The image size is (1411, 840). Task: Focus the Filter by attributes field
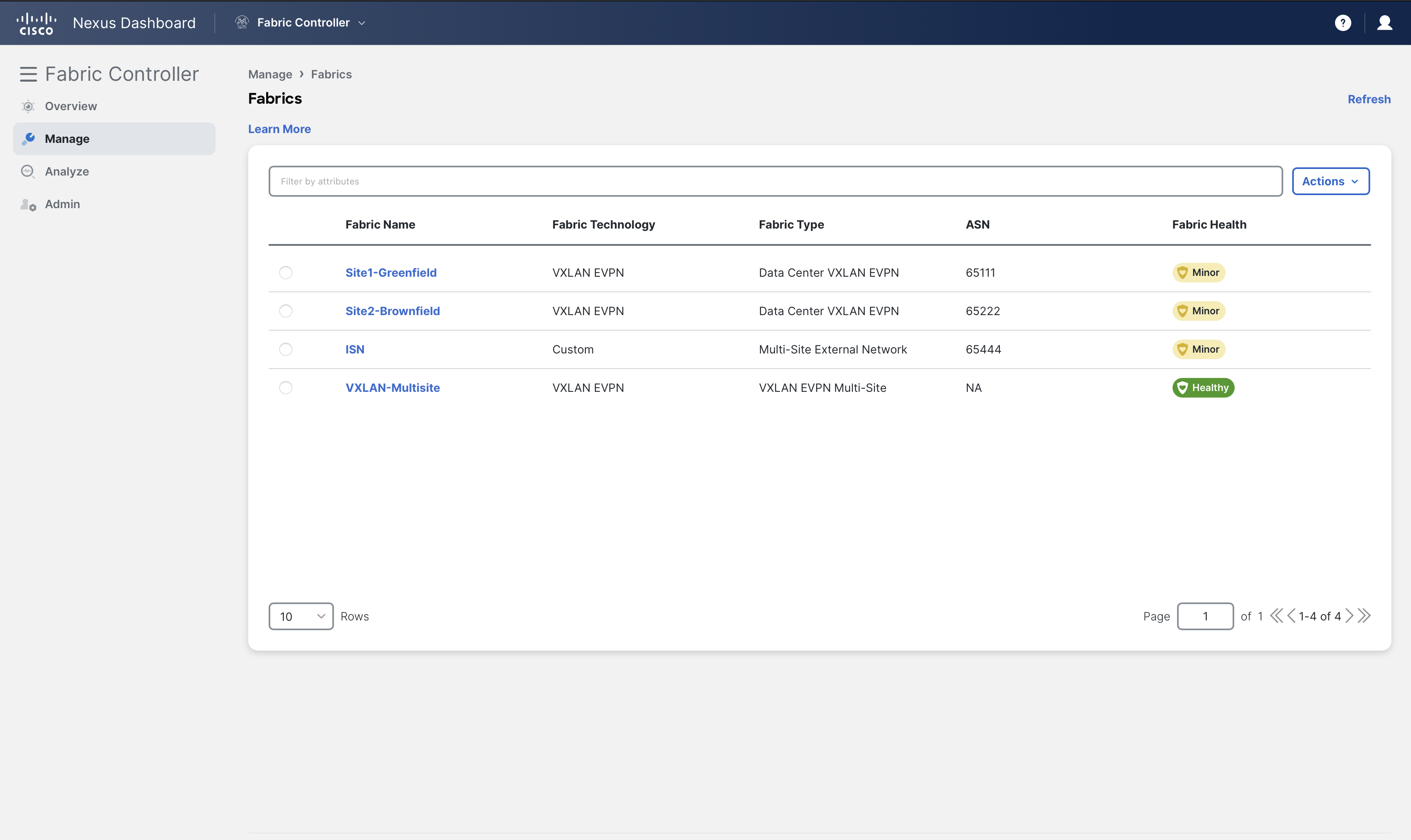pyautogui.click(x=775, y=181)
